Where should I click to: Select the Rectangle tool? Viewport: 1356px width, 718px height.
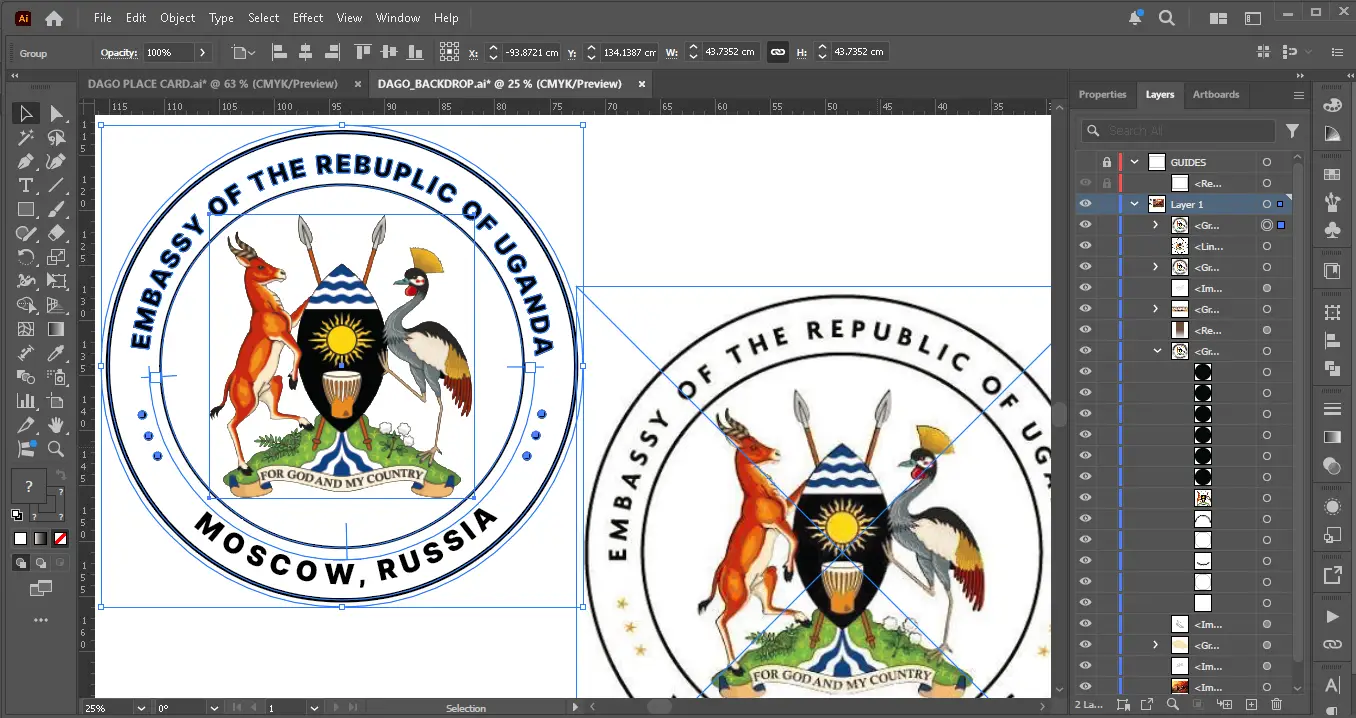tap(26, 210)
